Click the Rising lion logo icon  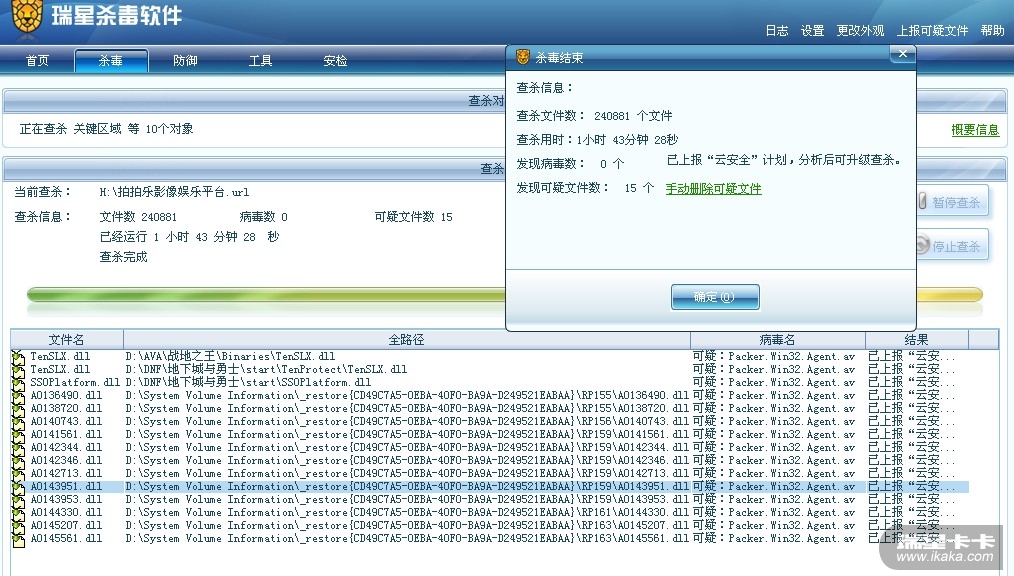coord(27,16)
